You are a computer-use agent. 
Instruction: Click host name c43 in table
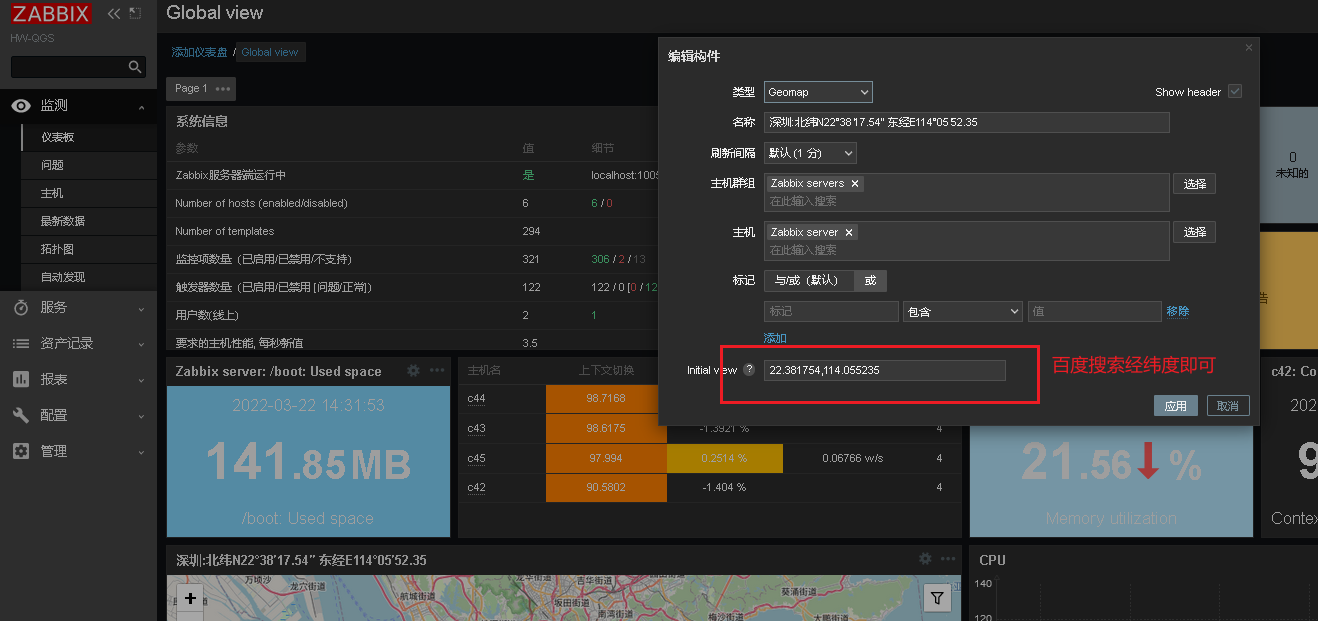coord(476,428)
